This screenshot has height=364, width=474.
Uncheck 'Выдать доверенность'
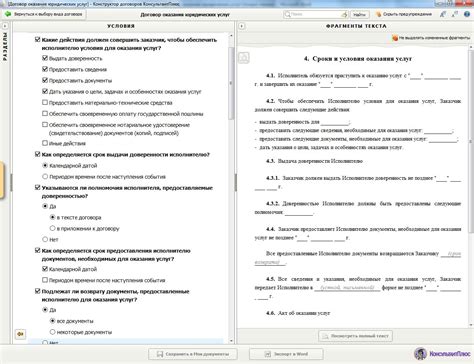tap(45, 58)
